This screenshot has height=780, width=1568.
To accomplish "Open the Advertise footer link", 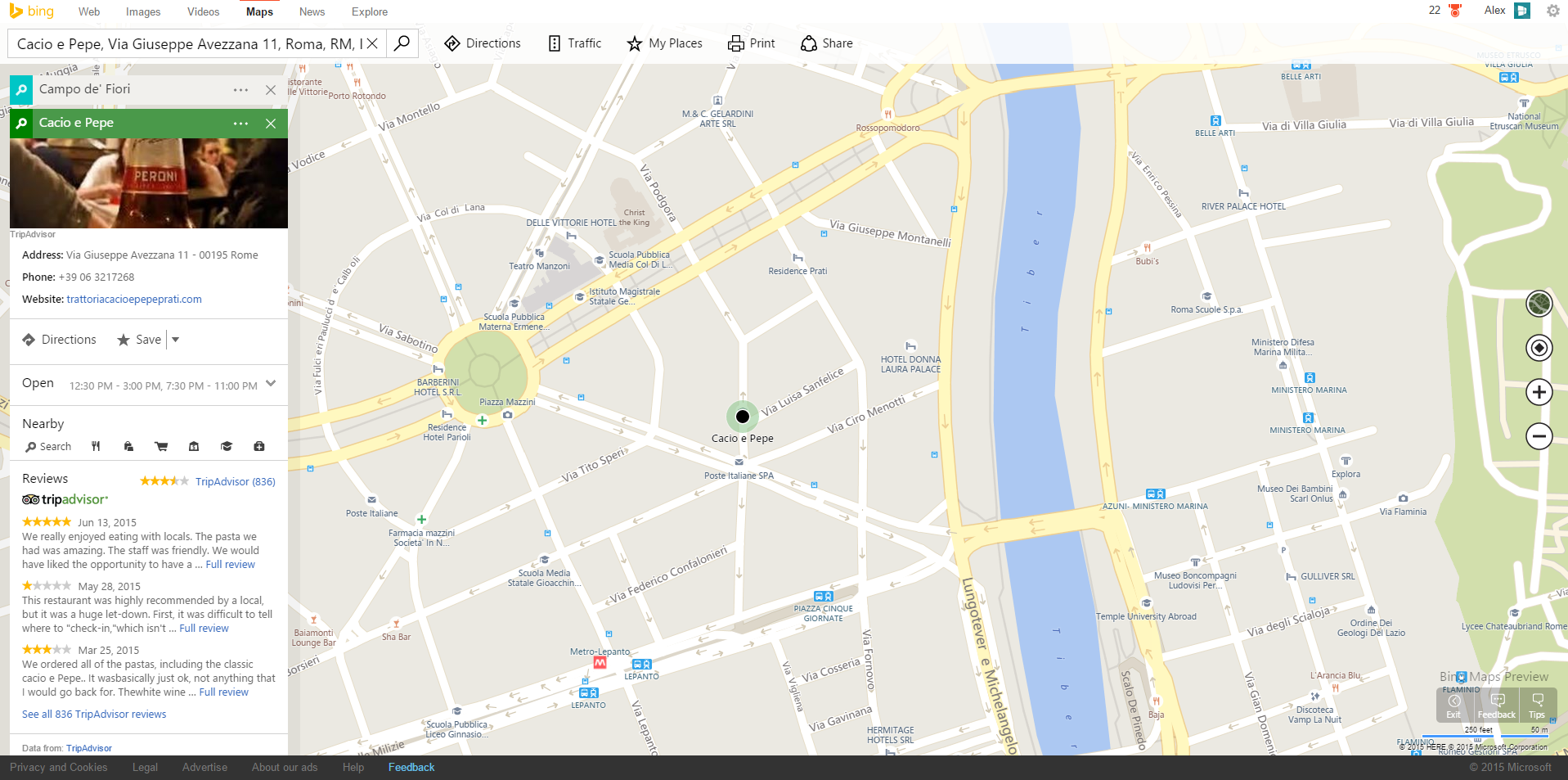I will tap(204, 768).
